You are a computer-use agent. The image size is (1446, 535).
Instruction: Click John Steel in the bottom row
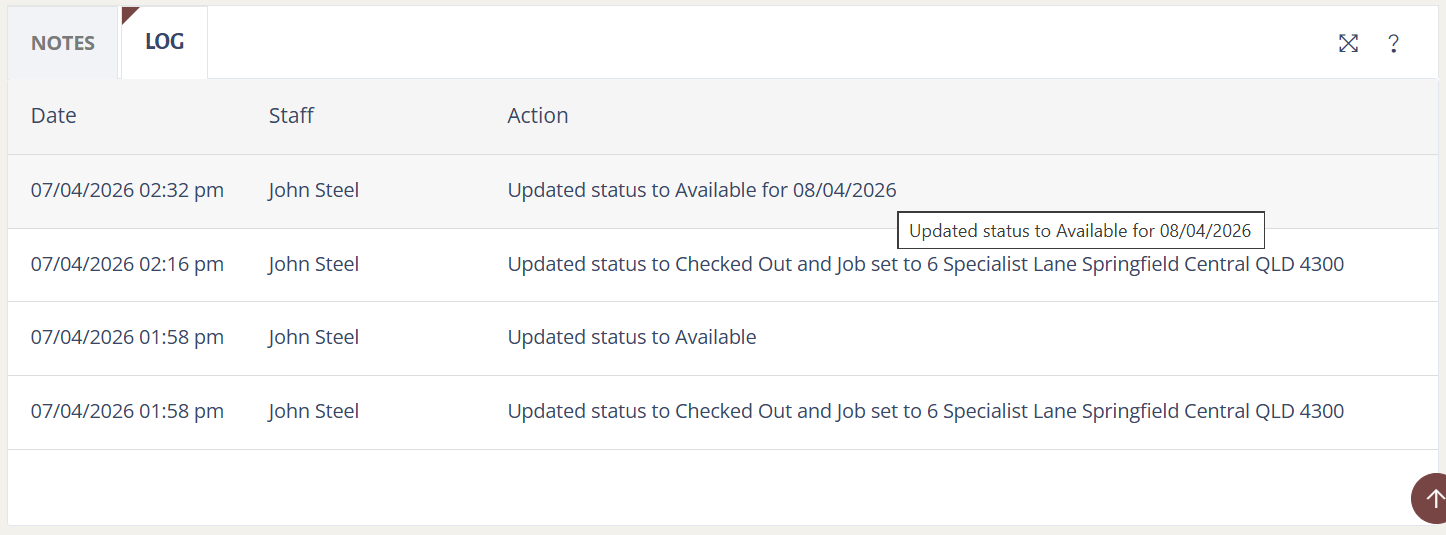tap(314, 411)
